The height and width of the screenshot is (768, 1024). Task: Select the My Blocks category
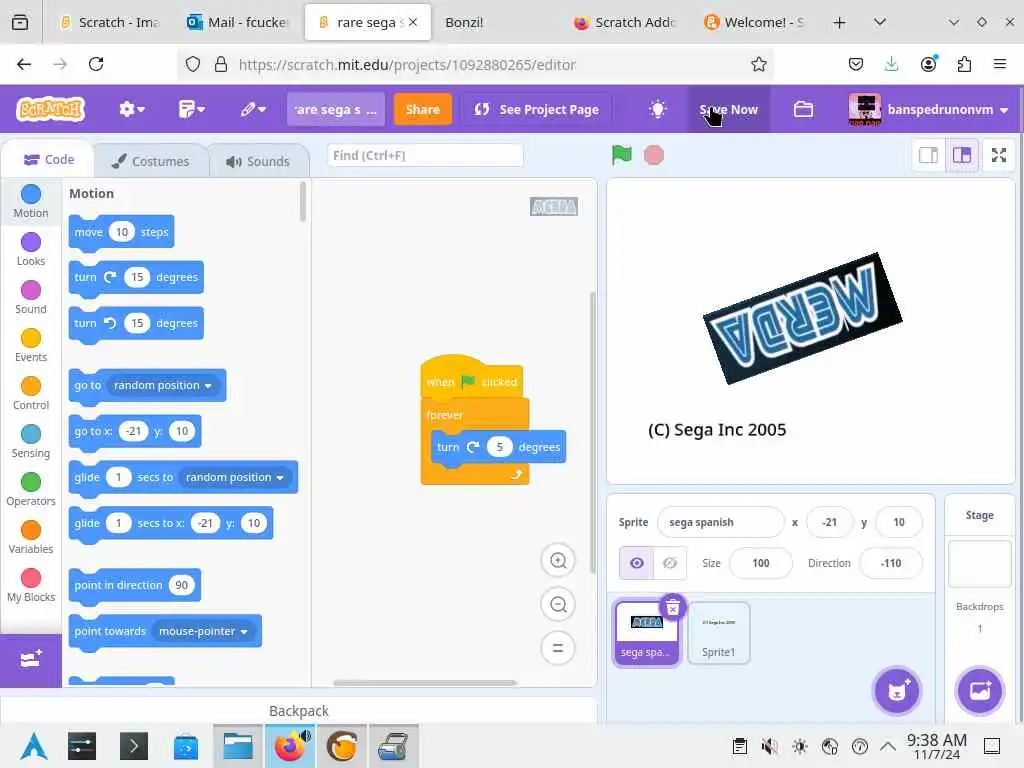pos(31,585)
